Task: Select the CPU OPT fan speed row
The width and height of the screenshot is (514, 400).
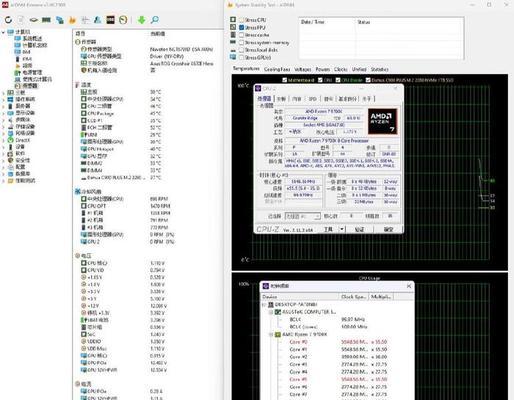Action: pos(126,206)
